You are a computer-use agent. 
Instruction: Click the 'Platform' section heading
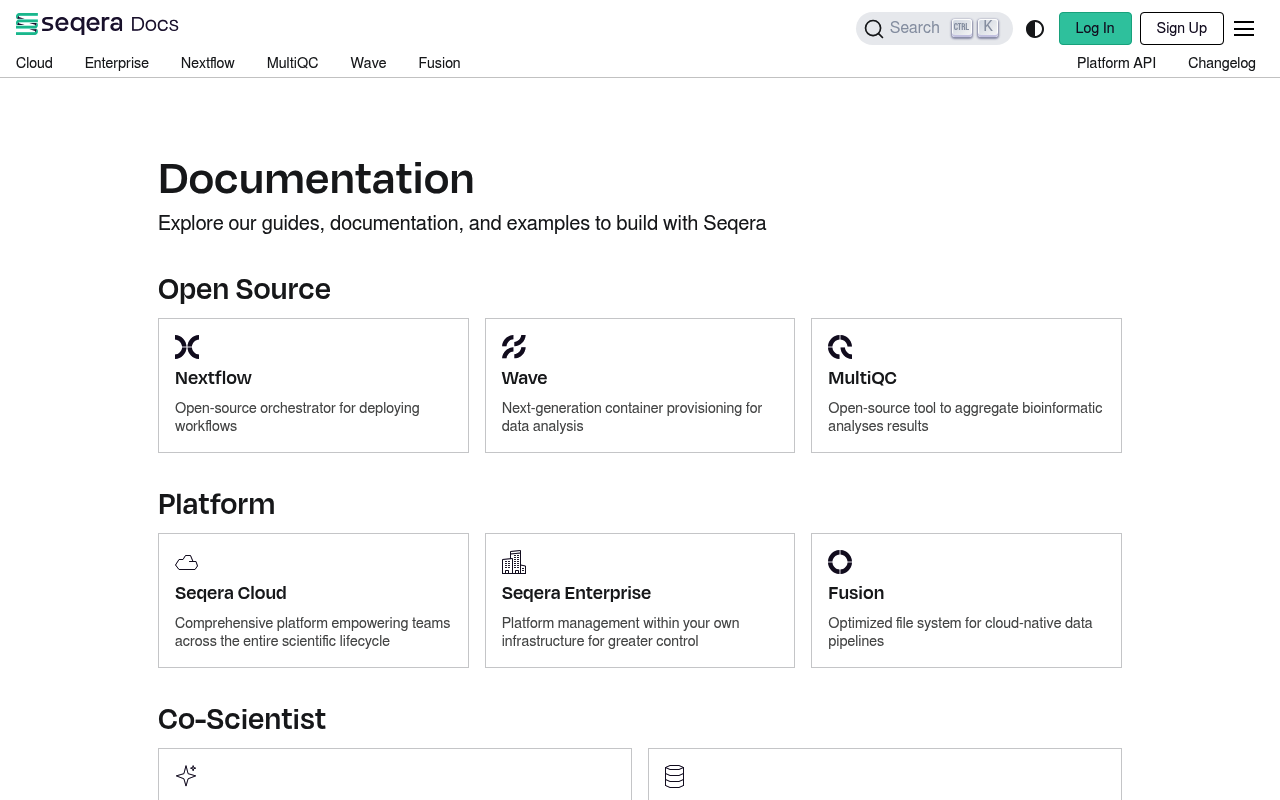click(217, 504)
